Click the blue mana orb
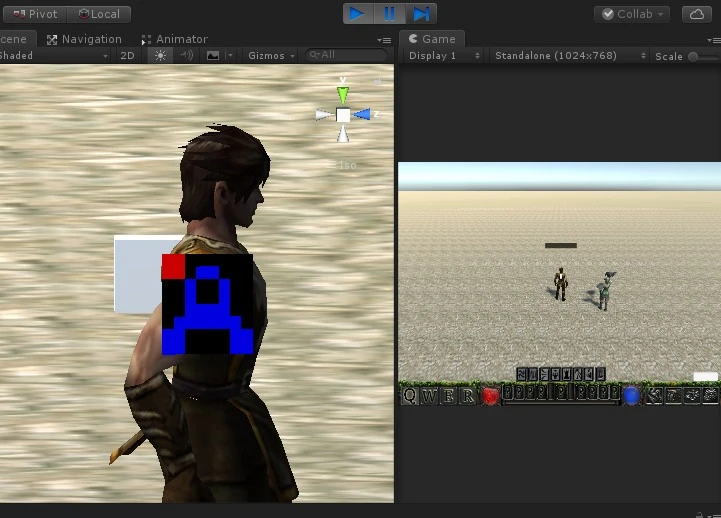Image resolution: width=721 pixels, height=518 pixels. [631, 396]
